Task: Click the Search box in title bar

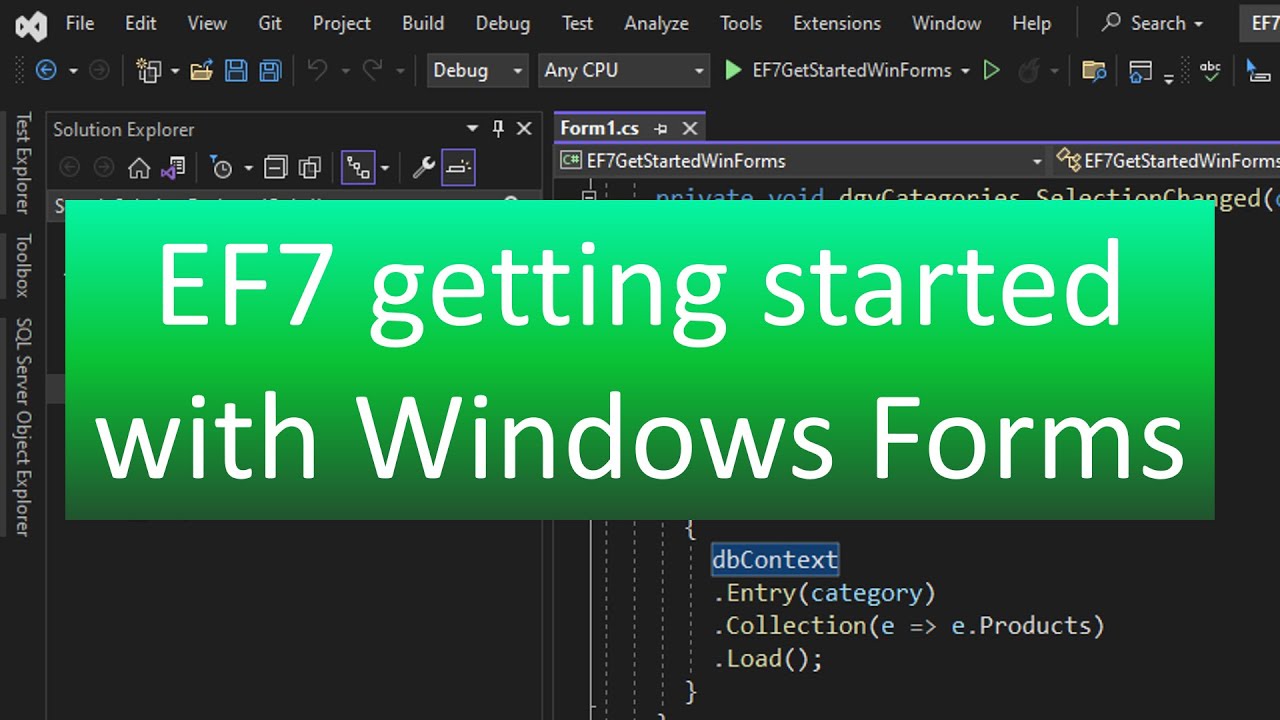Action: point(1151,23)
